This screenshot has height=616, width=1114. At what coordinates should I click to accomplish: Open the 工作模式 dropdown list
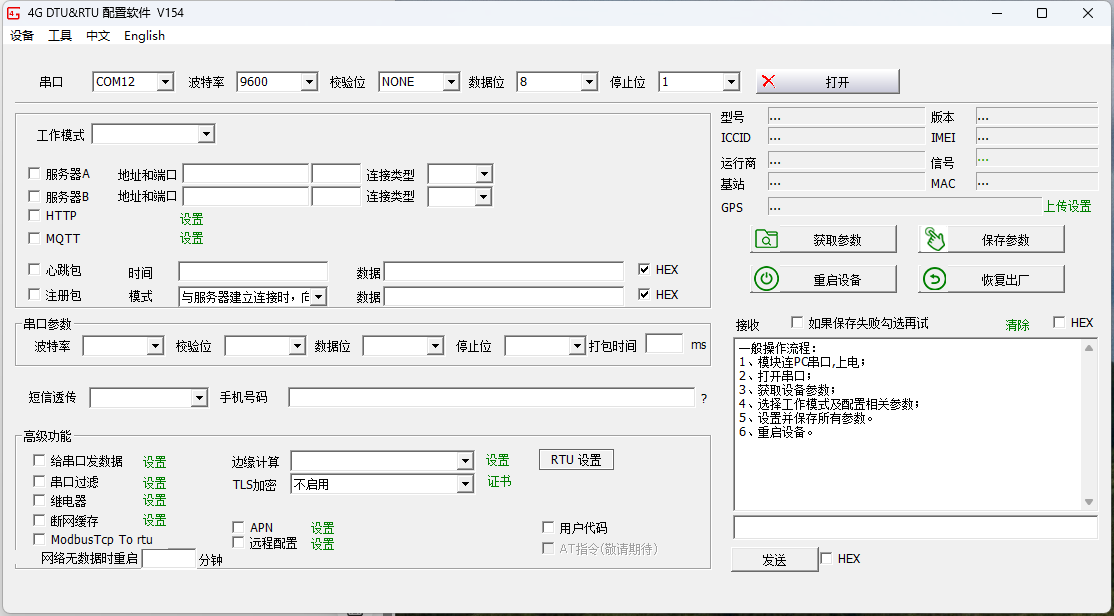click(206, 134)
